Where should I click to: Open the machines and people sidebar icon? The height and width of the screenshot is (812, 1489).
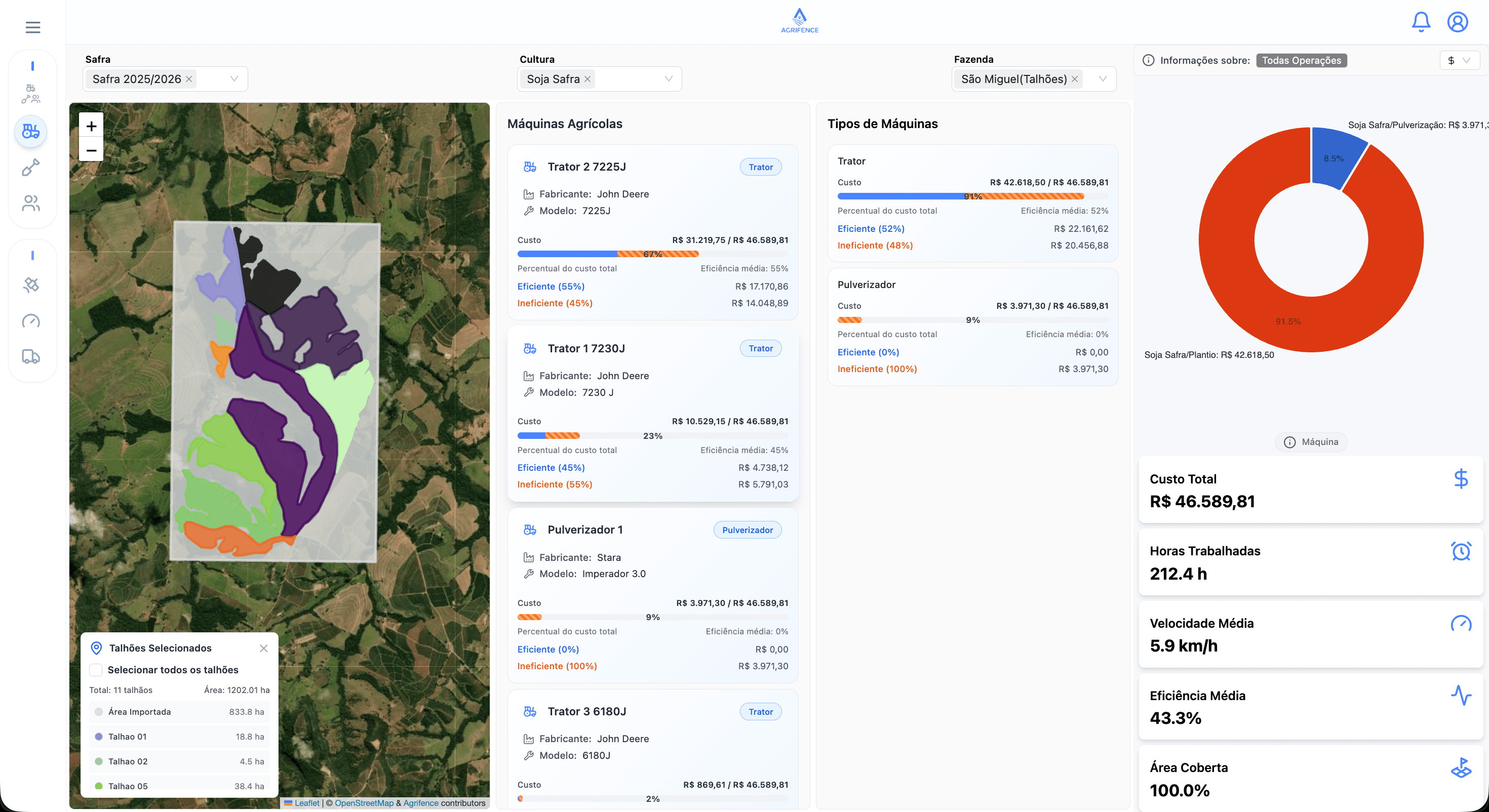coord(30,94)
